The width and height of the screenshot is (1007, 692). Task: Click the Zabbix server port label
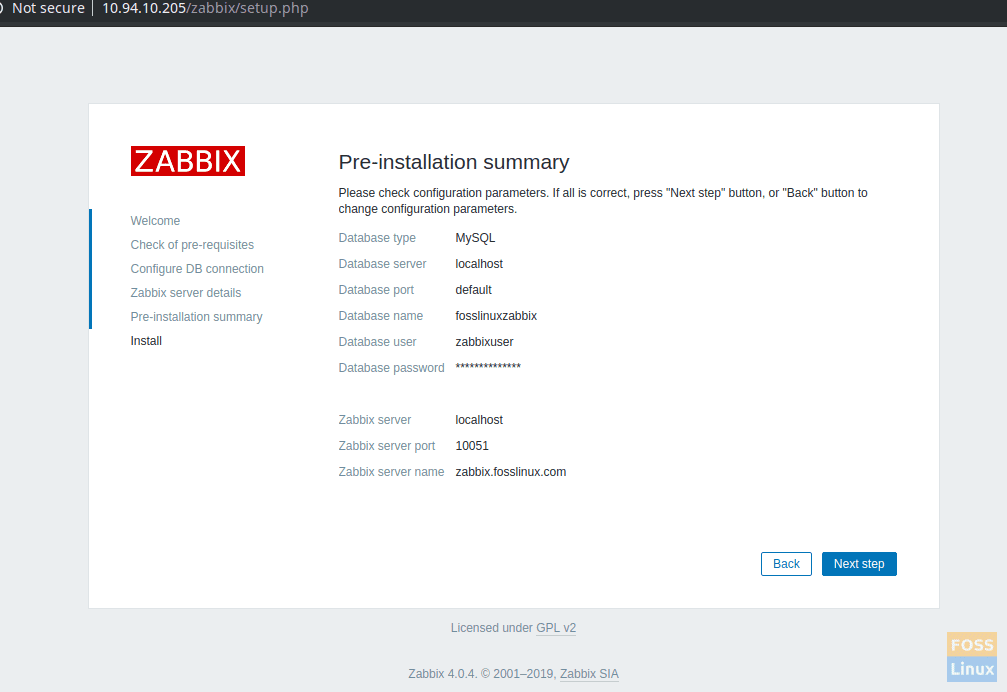click(387, 445)
